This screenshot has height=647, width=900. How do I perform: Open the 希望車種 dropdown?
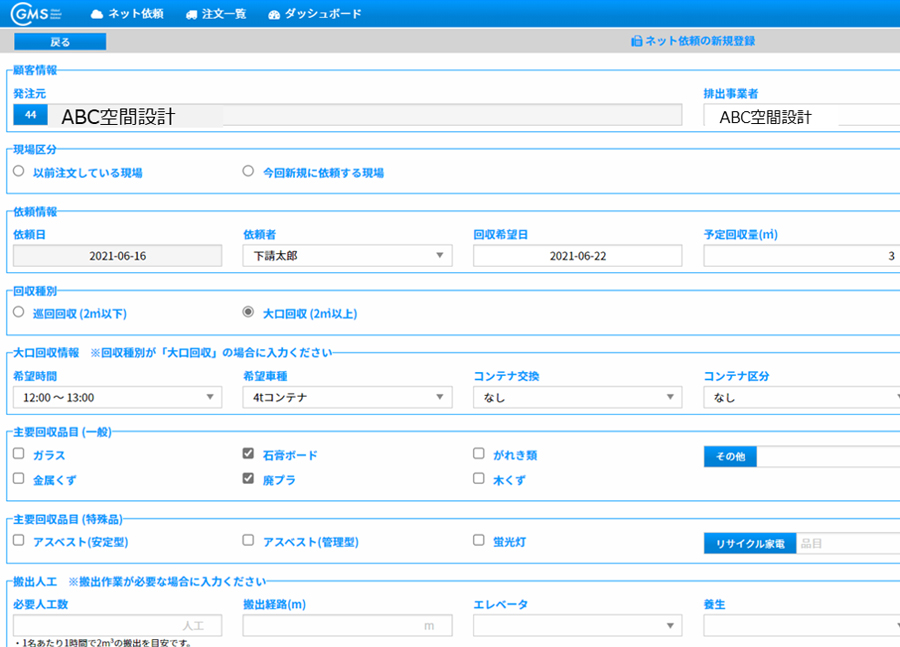pyautogui.click(x=347, y=397)
